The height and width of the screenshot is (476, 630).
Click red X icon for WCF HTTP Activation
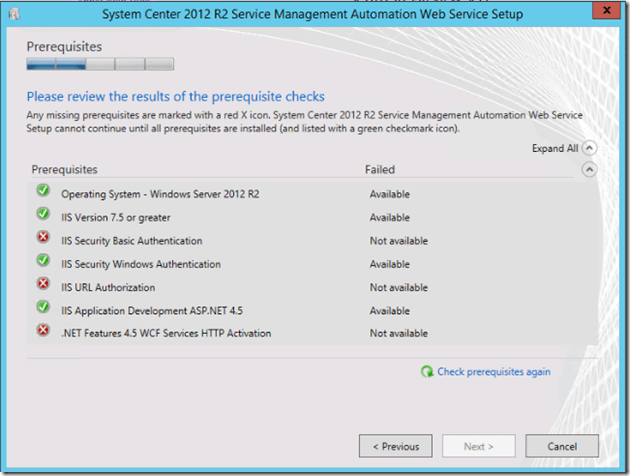[x=43, y=331]
